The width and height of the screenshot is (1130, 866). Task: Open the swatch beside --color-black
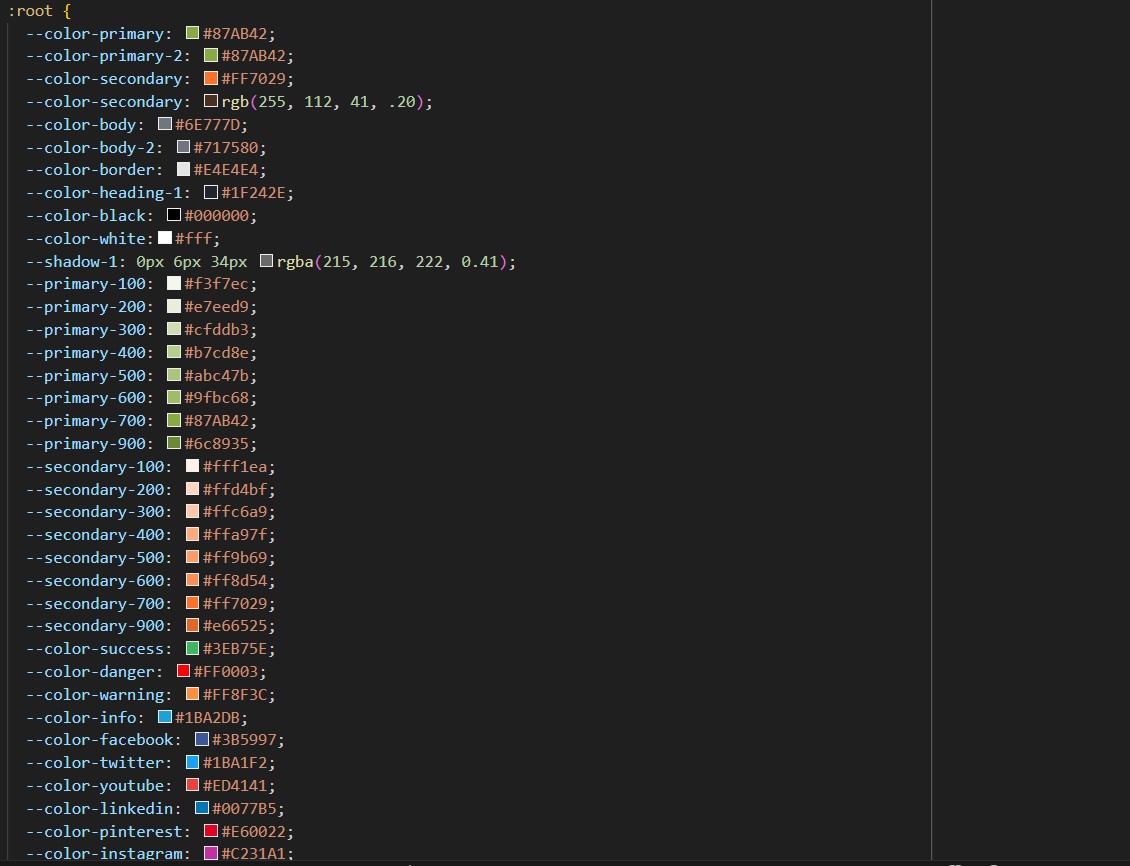coord(173,214)
